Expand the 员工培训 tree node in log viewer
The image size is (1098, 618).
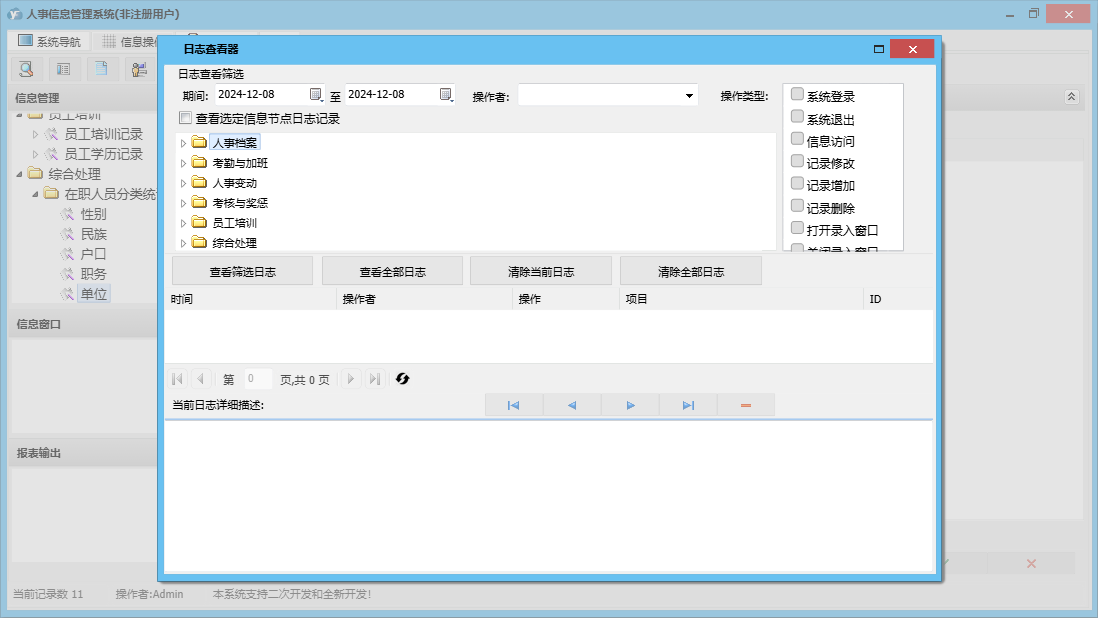click(183, 223)
